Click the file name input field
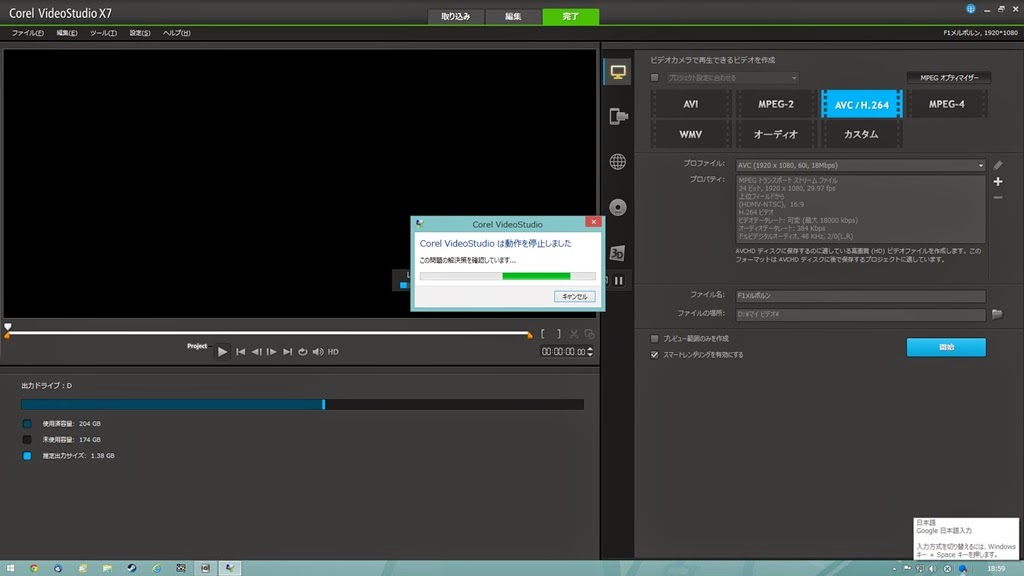This screenshot has width=1024, height=576. [860, 296]
